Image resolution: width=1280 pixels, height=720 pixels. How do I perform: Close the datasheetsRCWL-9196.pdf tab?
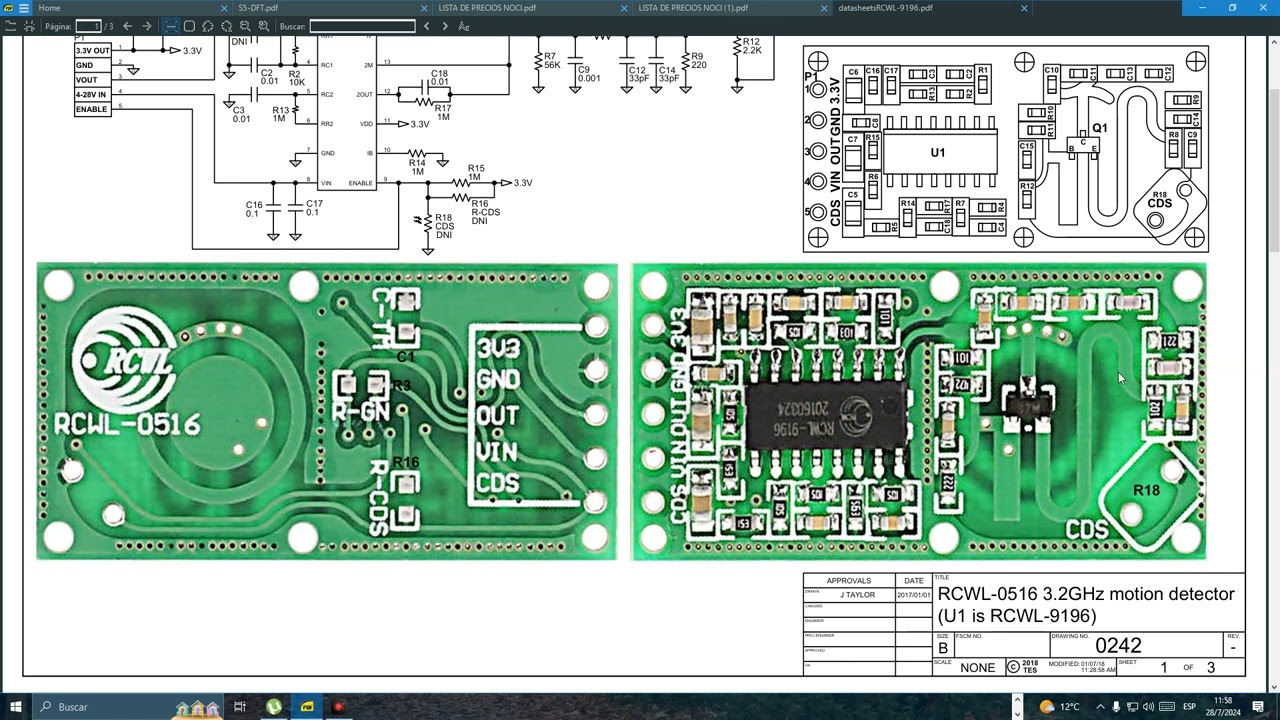click(1024, 8)
